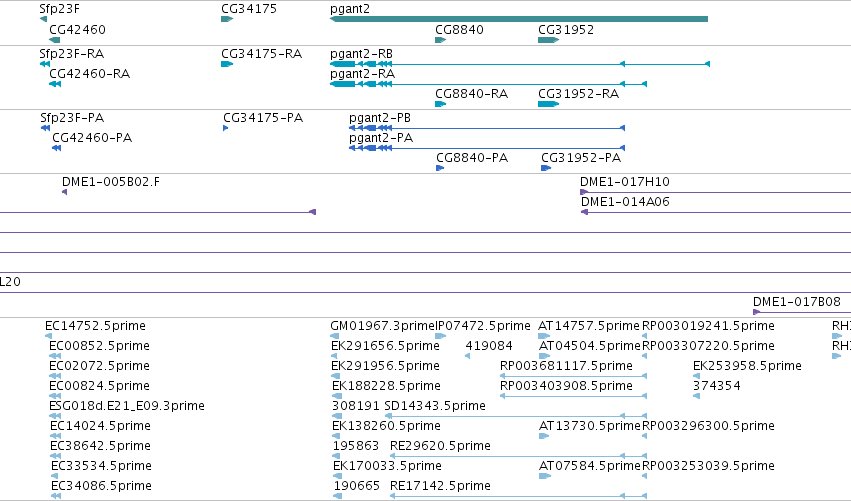851x501 pixels.
Task: Select the pgant2-RA transcript
Action: (x=488, y=84)
